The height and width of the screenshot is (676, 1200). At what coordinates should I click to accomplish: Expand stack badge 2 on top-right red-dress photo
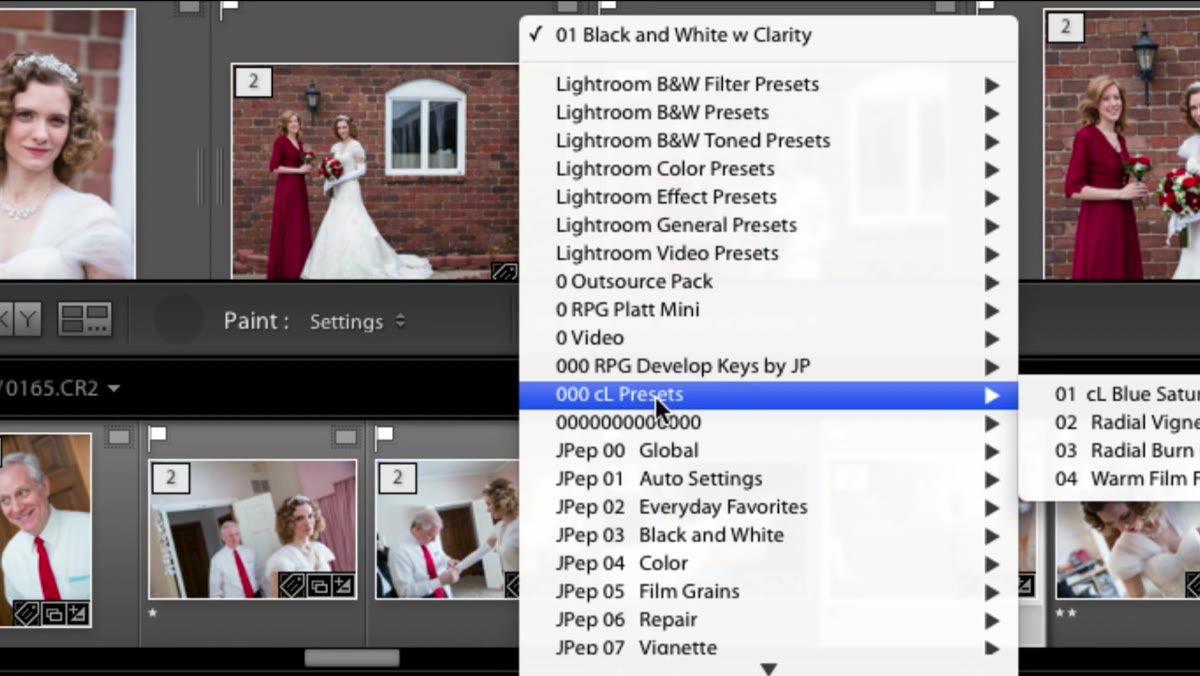click(x=1065, y=27)
